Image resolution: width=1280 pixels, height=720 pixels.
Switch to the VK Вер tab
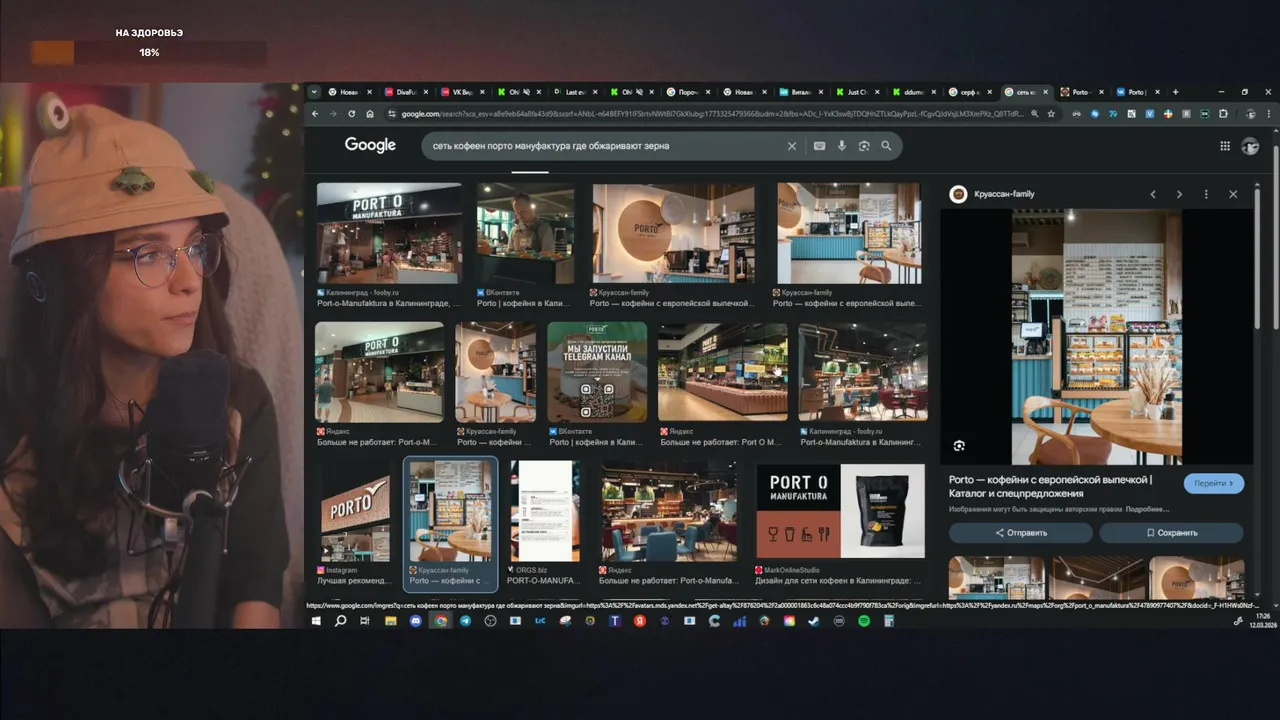pyautogui.click(x=462, y=92)
